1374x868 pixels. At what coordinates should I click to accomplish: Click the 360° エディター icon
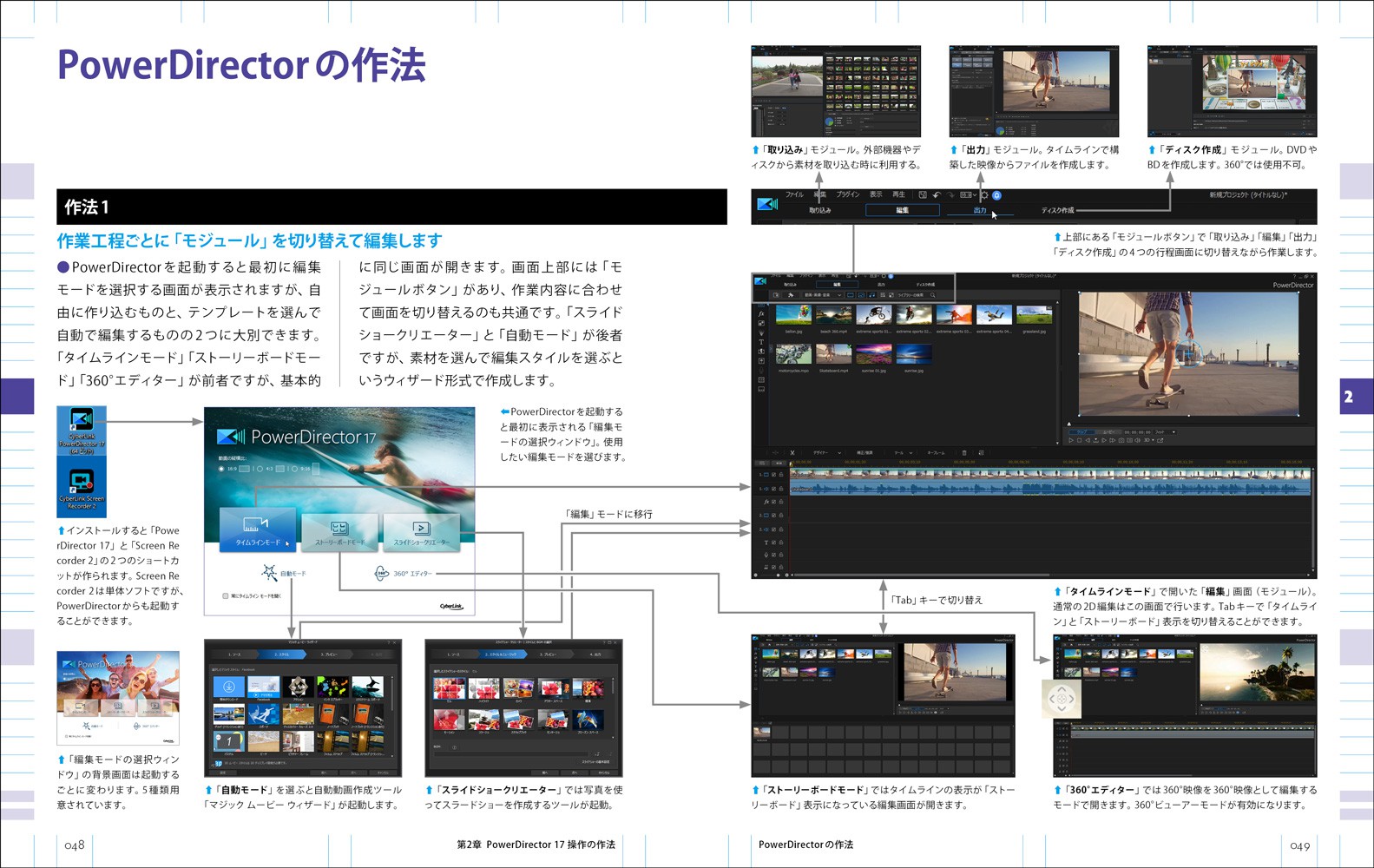381,573
